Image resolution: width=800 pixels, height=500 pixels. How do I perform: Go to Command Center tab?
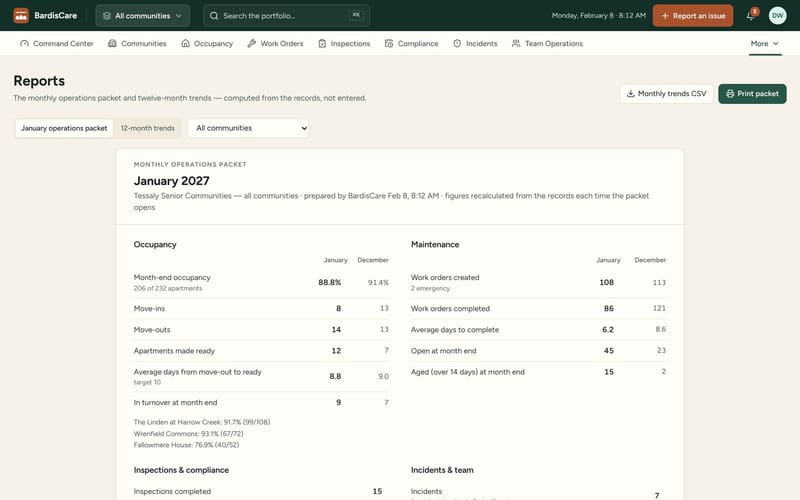[57, 43]
